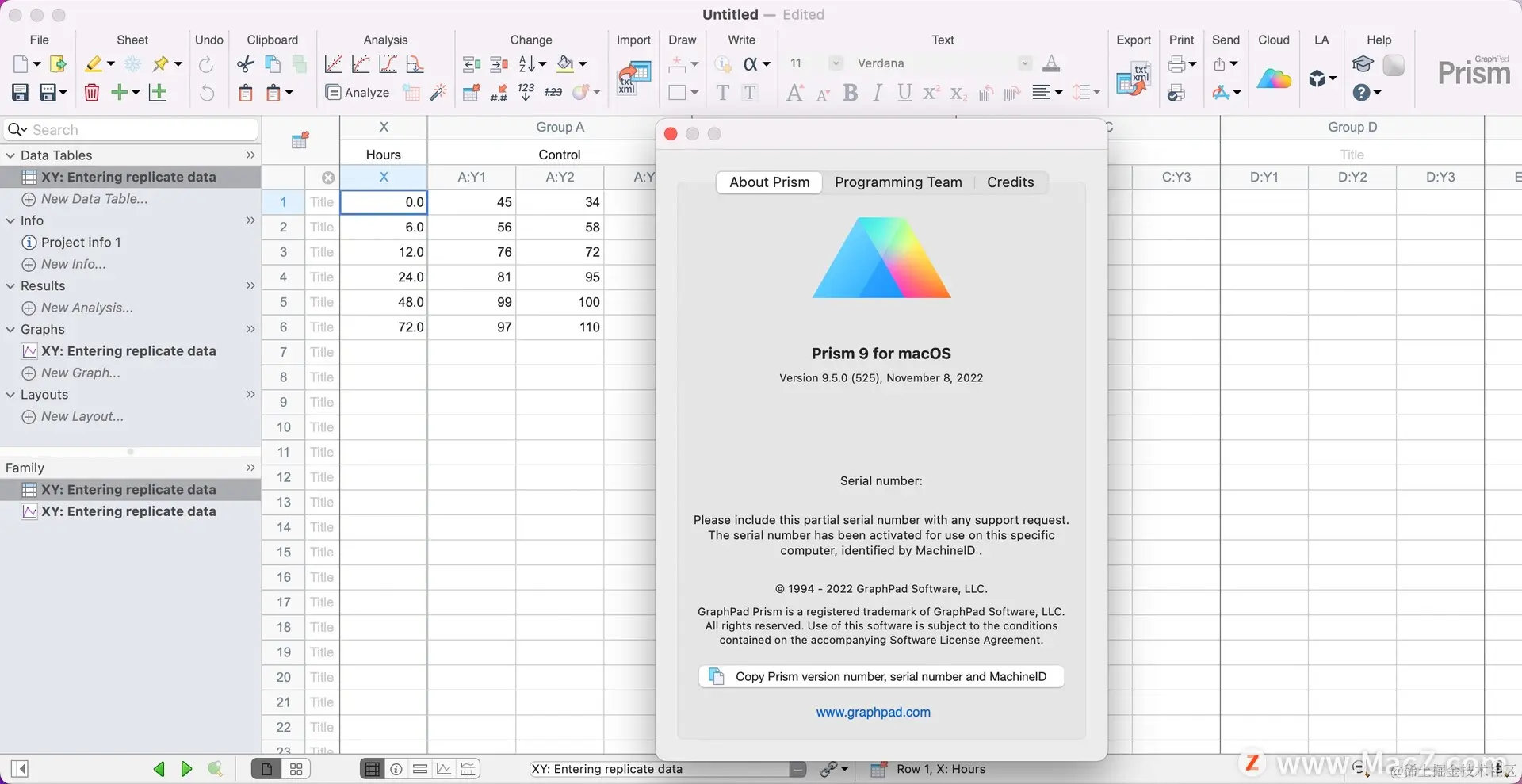
Task: Show the data table view in the status bar
Action: [371, 769]
